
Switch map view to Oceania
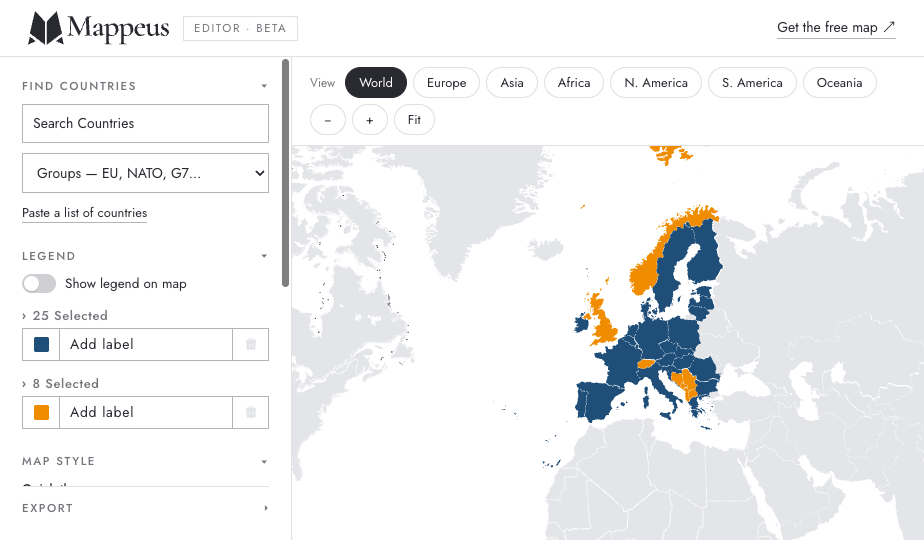point(840,83)
